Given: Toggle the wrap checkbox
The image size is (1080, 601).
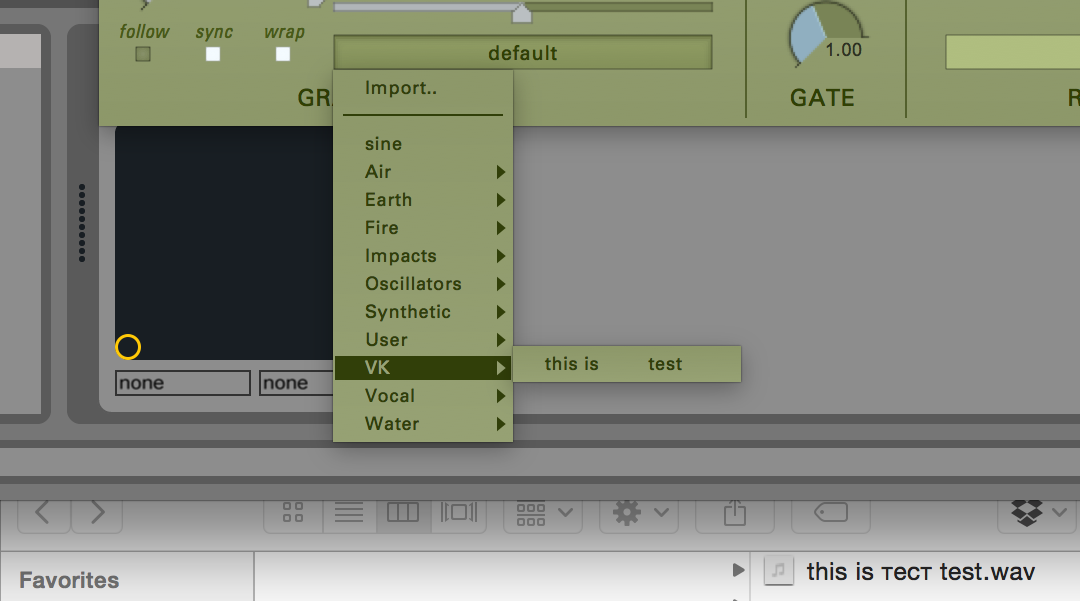Looking at the screenshot, I should (x=283, y=54).
